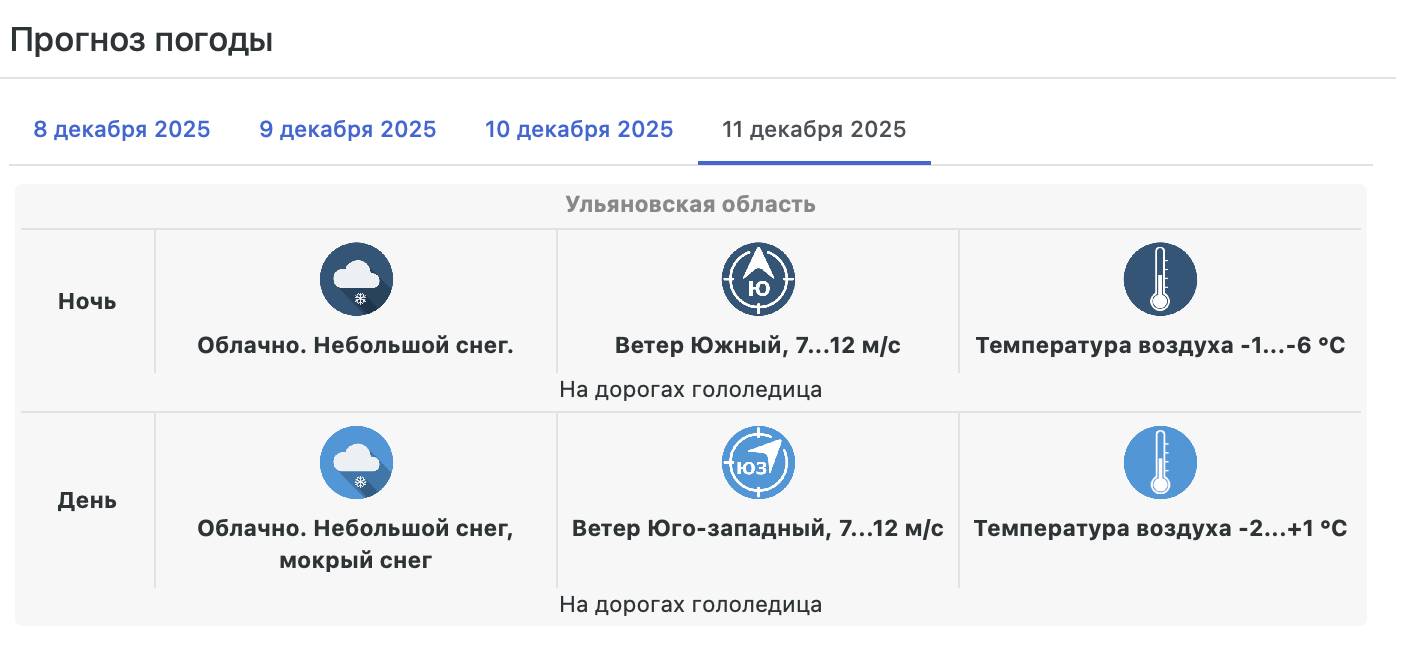Click the Ульяновская область region header
This screenshot has width=1410, height=648.
pos(690,205)
